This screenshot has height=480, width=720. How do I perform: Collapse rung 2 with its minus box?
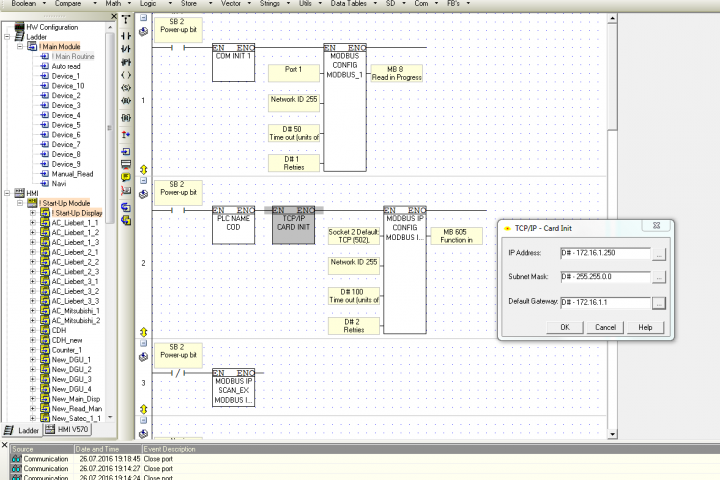[x=143, y=181]
